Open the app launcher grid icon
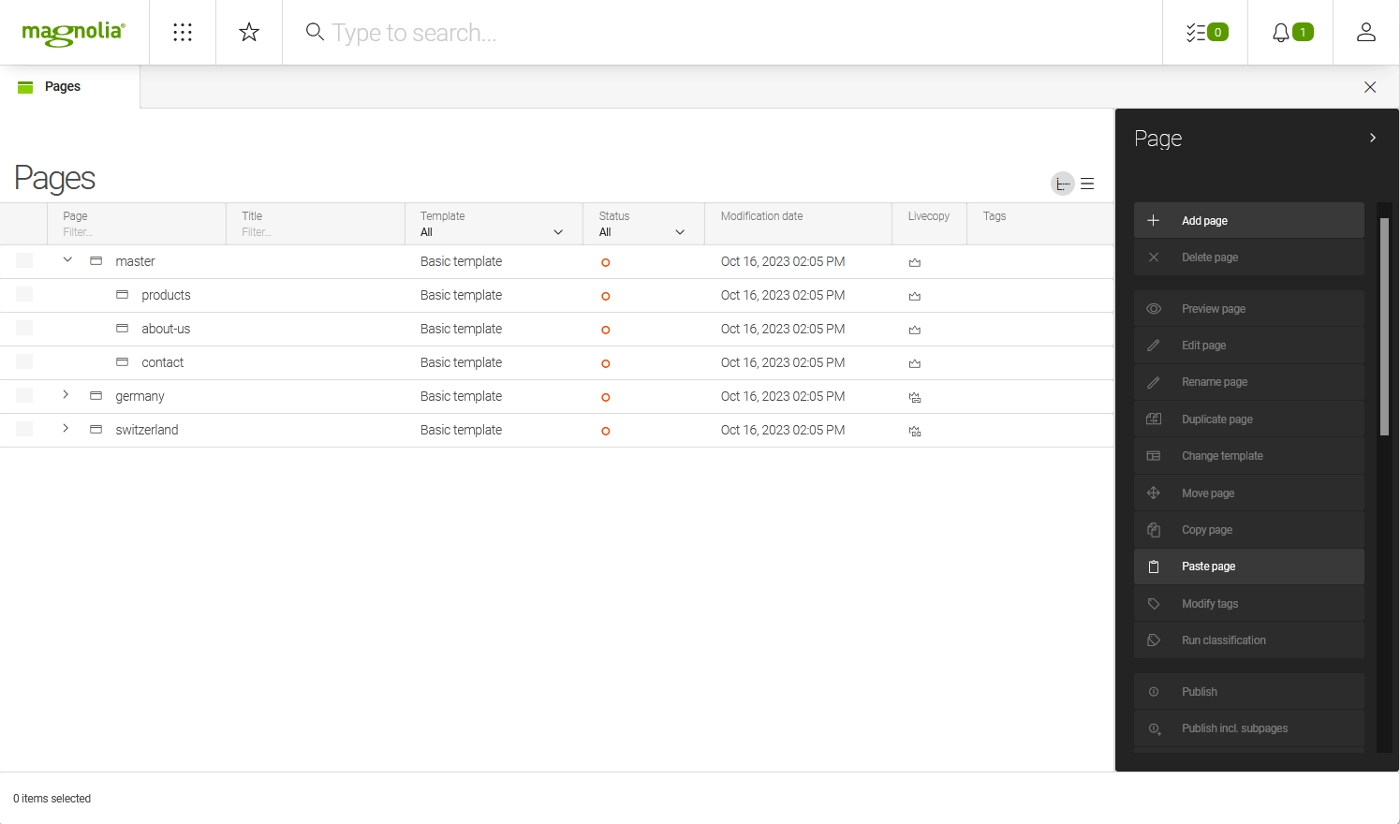 click(x=182, y=33)
